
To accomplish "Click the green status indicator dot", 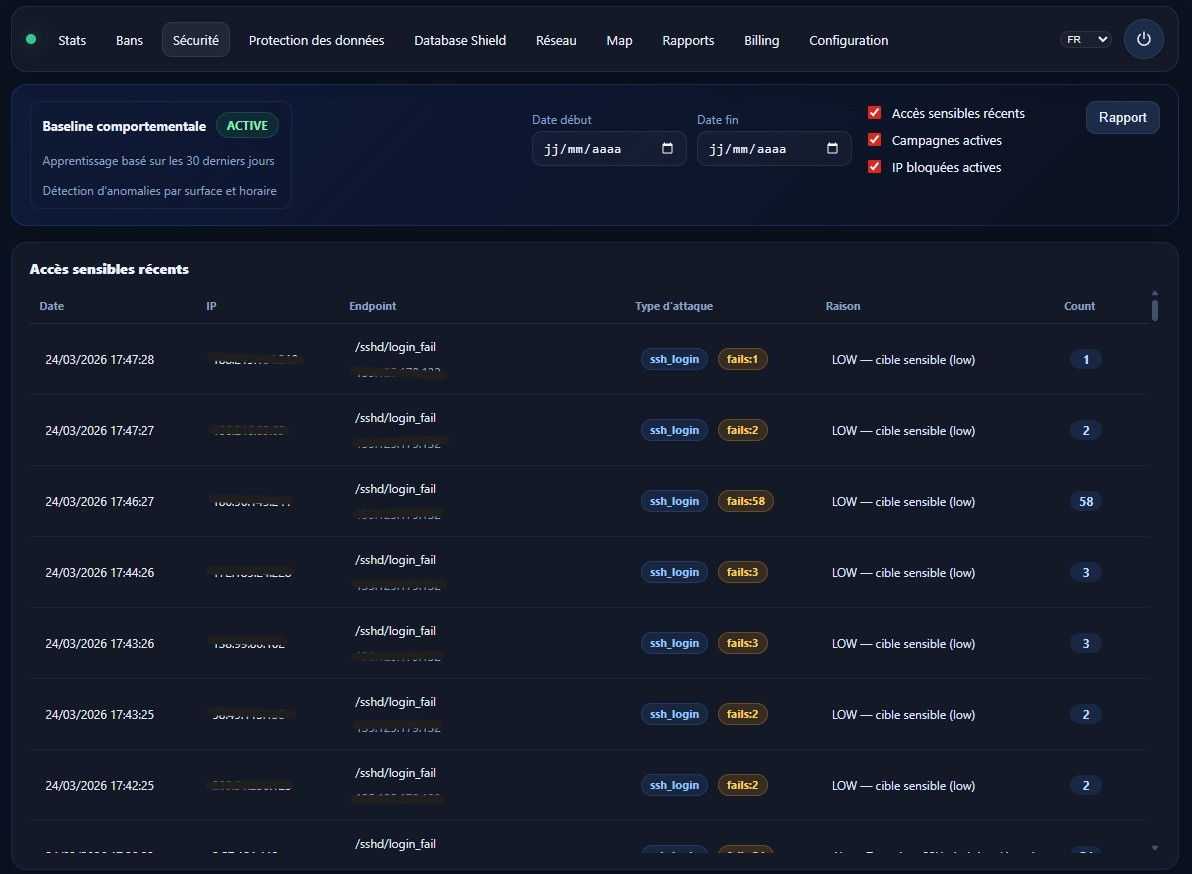I will [x=31, y=40].
